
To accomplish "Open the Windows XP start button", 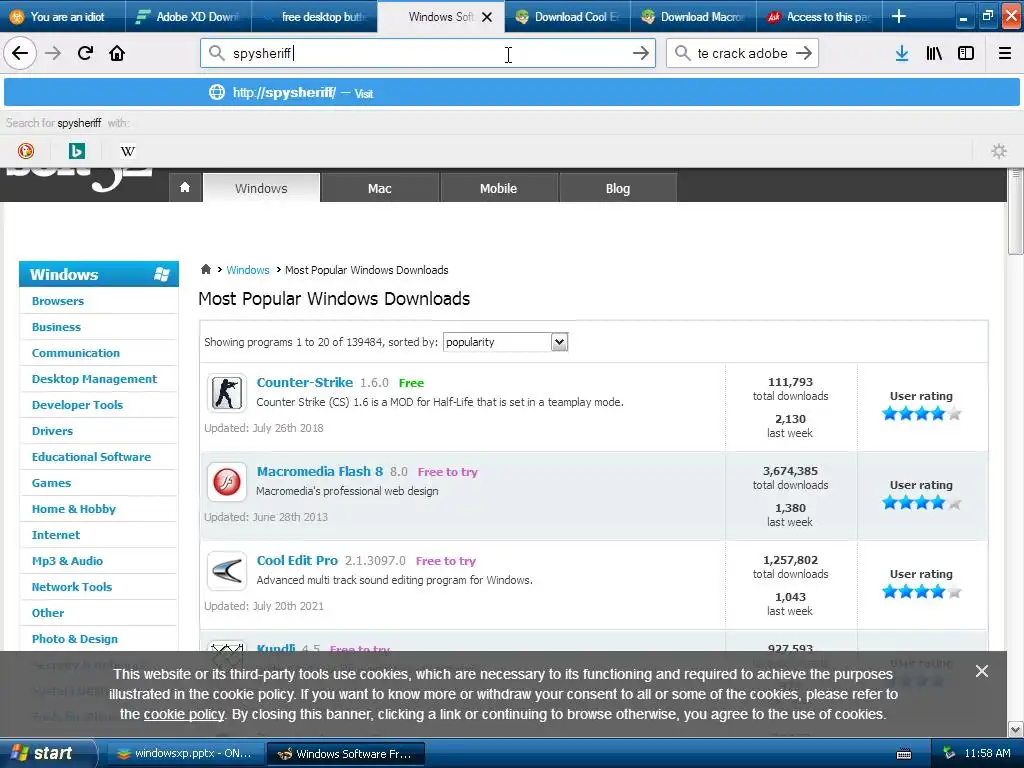I will pos(48,753).
